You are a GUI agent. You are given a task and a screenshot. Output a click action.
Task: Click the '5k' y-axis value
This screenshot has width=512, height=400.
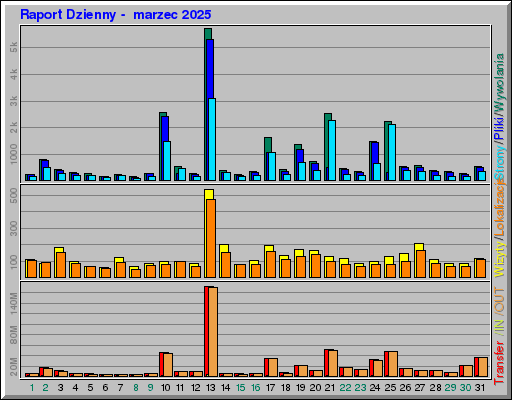[x=14, y=47]
